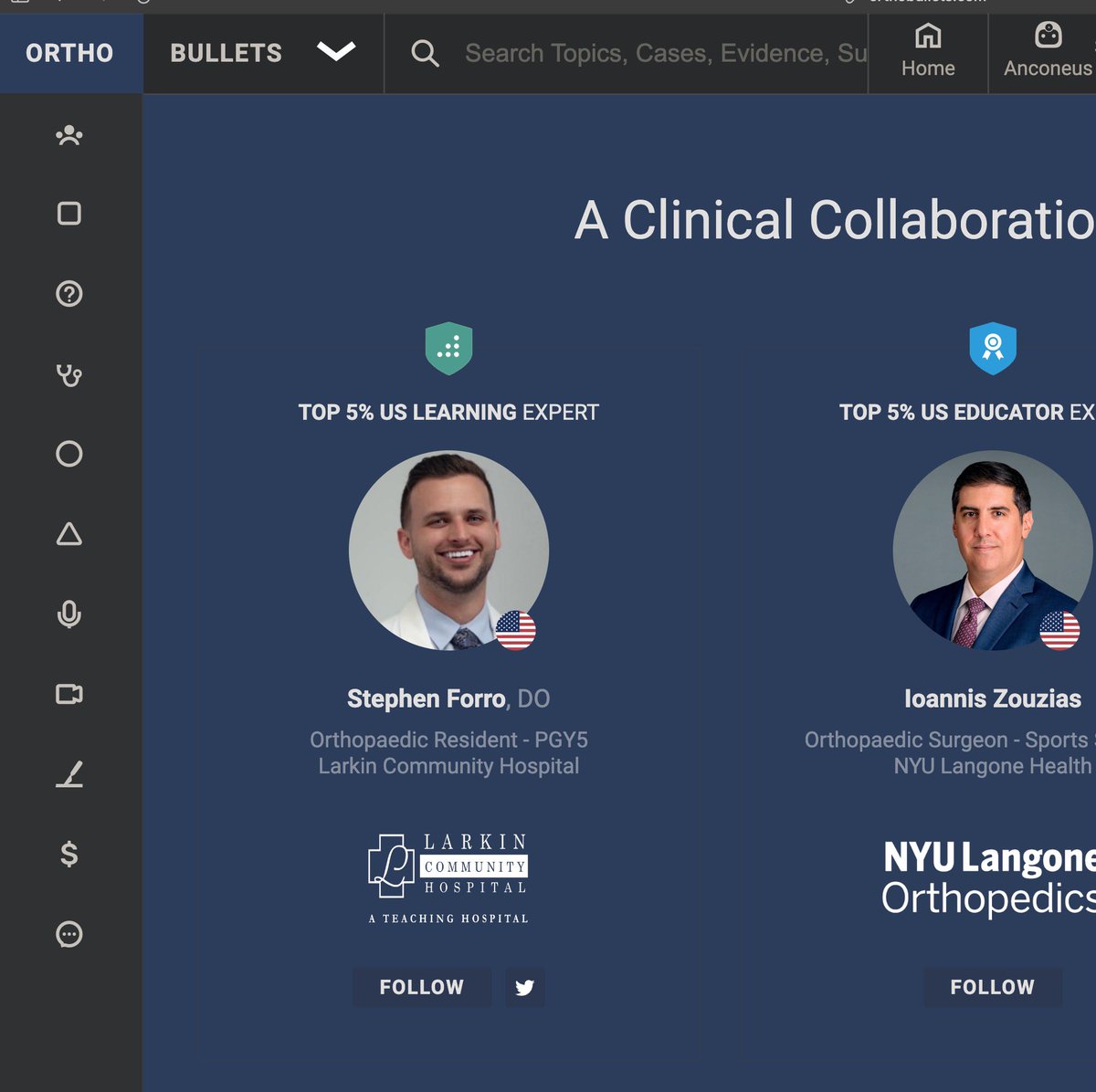1096x1092 pixels.
Task: Open the question mark icon in sidebar
Action: tap(69, 294)
